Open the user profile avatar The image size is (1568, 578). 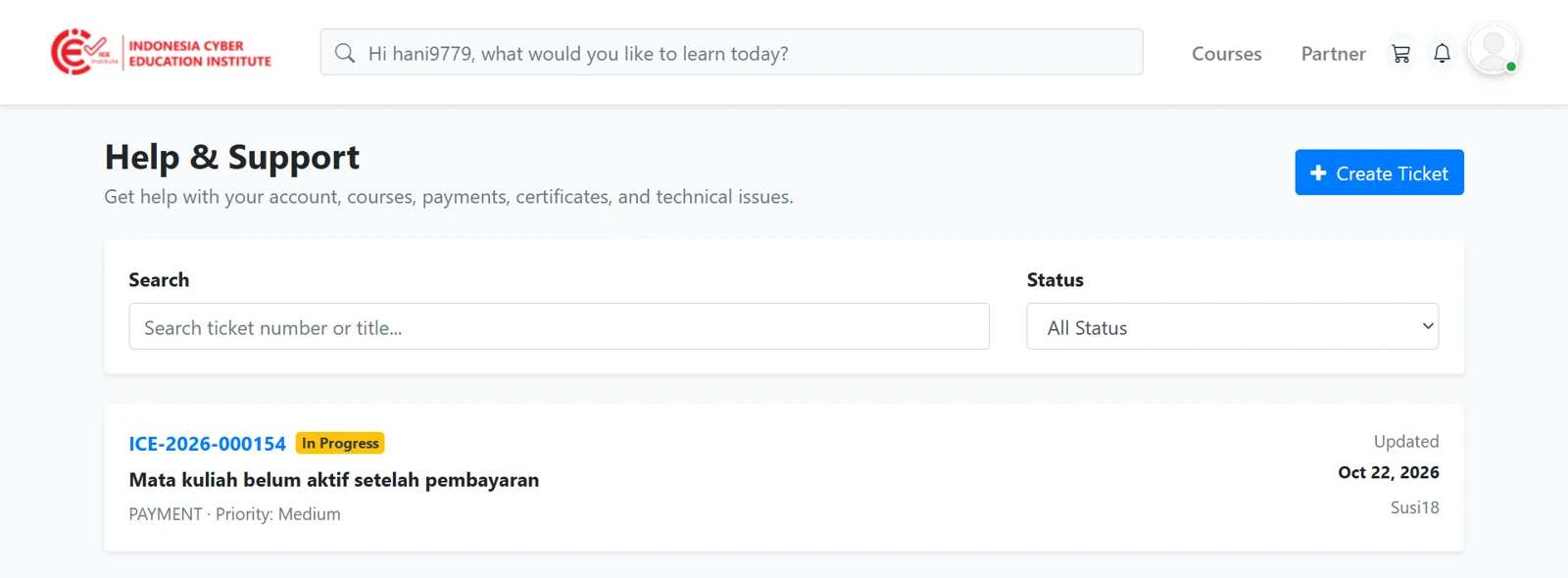point(1493,50)
